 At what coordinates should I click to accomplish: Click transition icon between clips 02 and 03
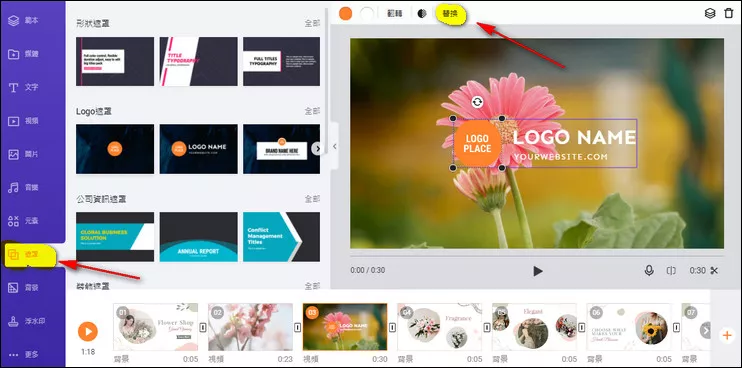(298, 327)
